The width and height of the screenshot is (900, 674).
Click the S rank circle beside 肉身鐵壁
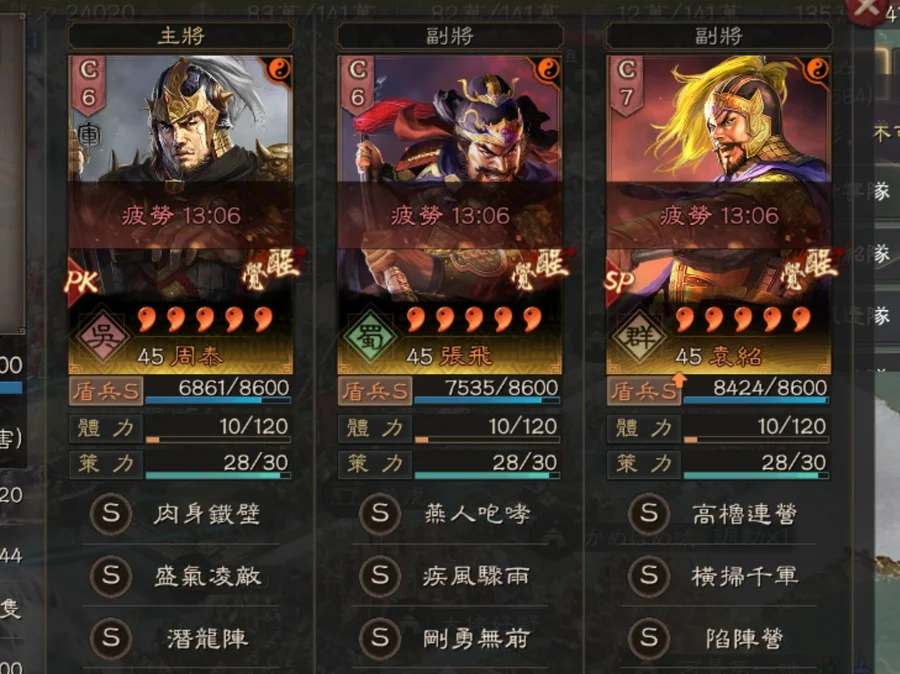111,513
